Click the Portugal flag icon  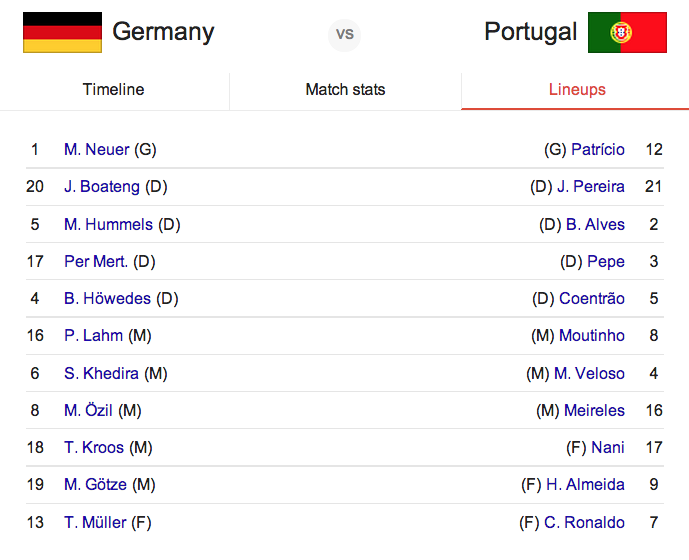coord(627,32)
